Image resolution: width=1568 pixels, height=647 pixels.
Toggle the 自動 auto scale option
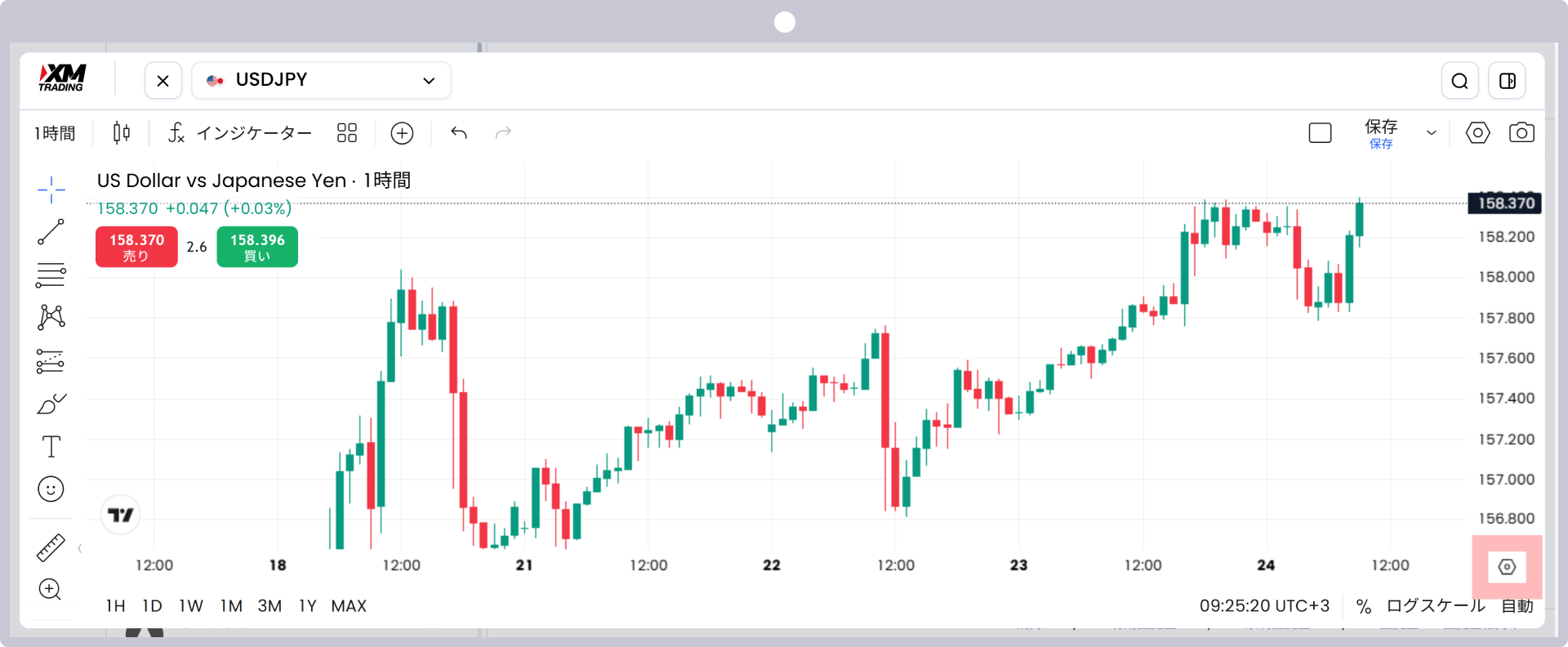pos(1517,606)
